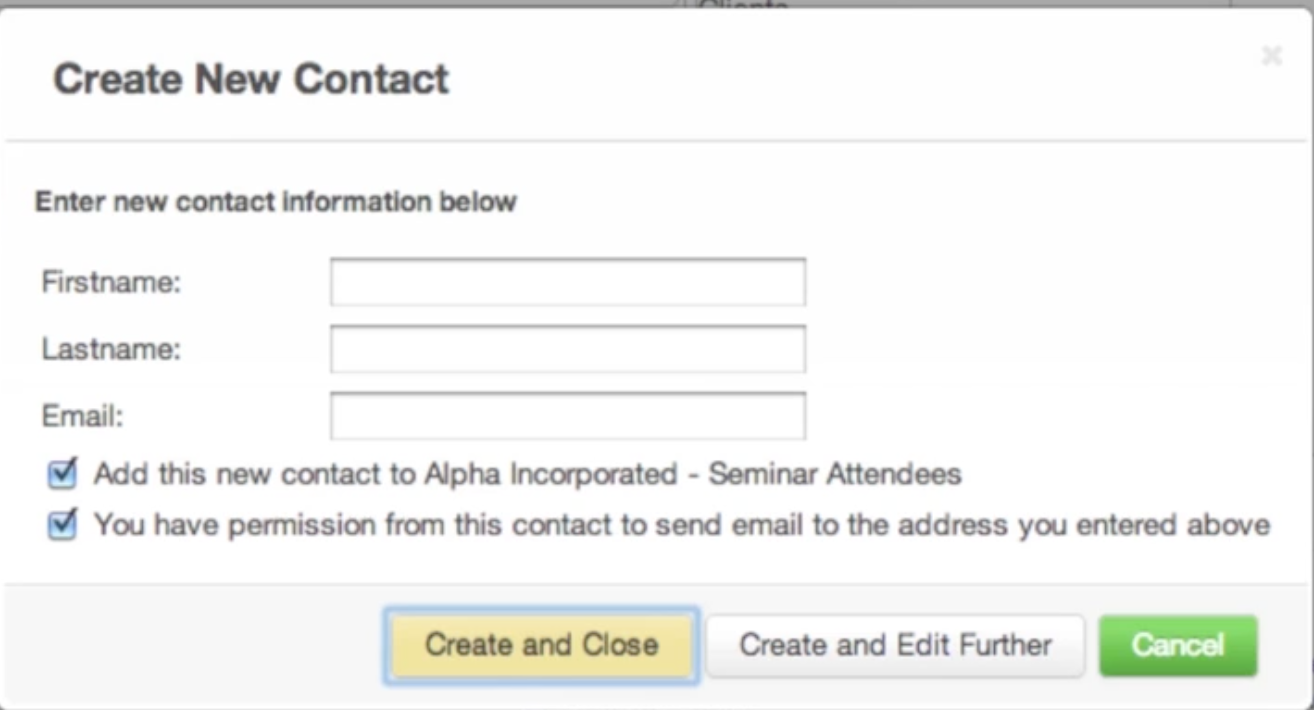Click "Enter new contact information below" heading
This screenshot has width=1314, height=710.
coord(275,202)
